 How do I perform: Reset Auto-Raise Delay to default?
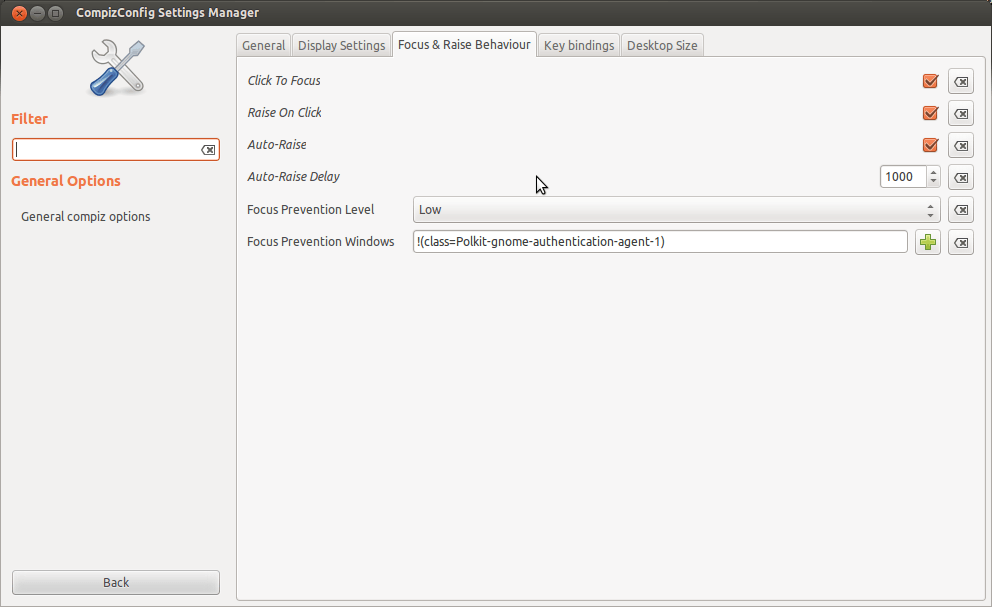[x=960, y=178]
